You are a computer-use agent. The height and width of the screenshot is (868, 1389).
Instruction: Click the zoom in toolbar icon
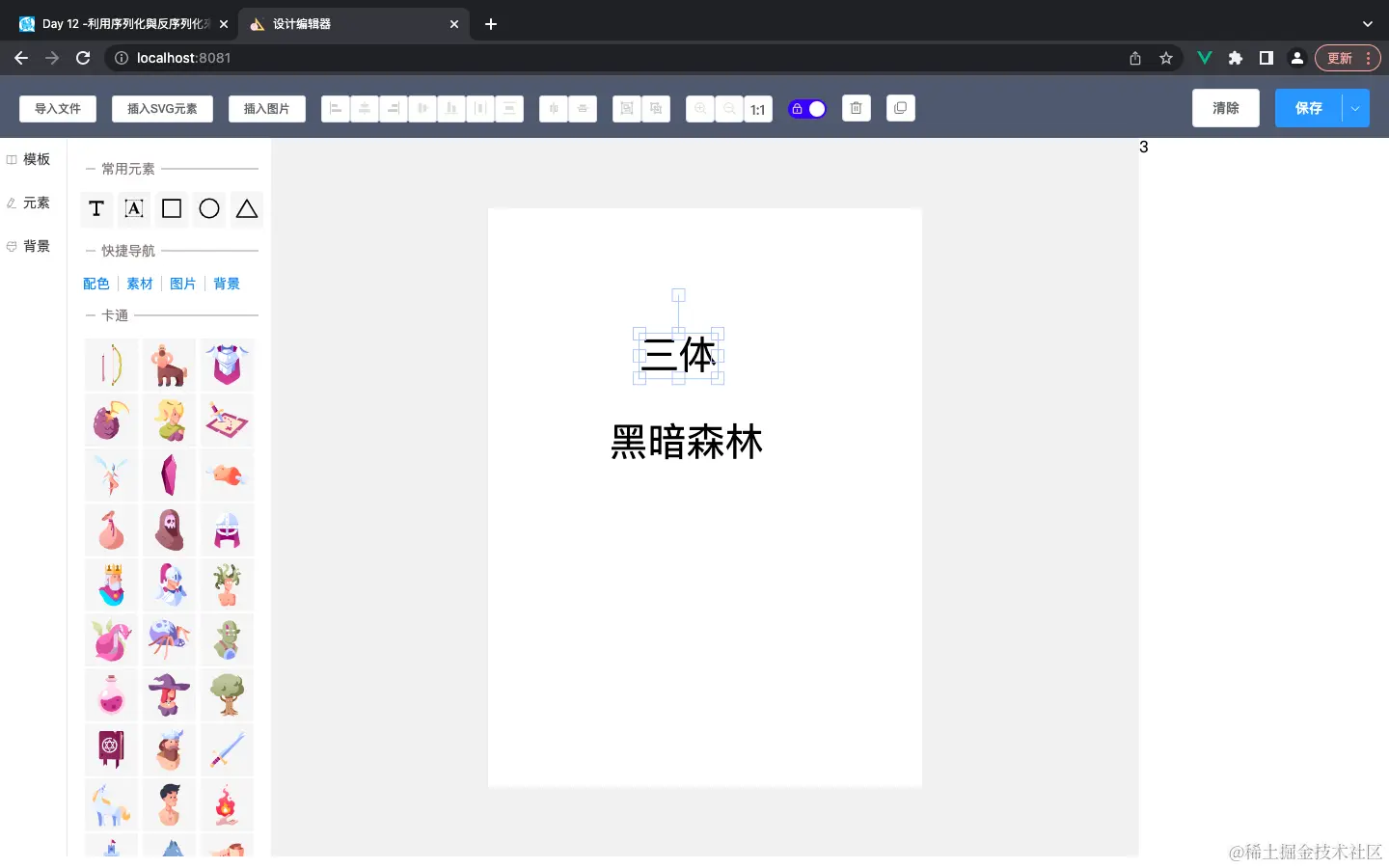coord(699,108)
